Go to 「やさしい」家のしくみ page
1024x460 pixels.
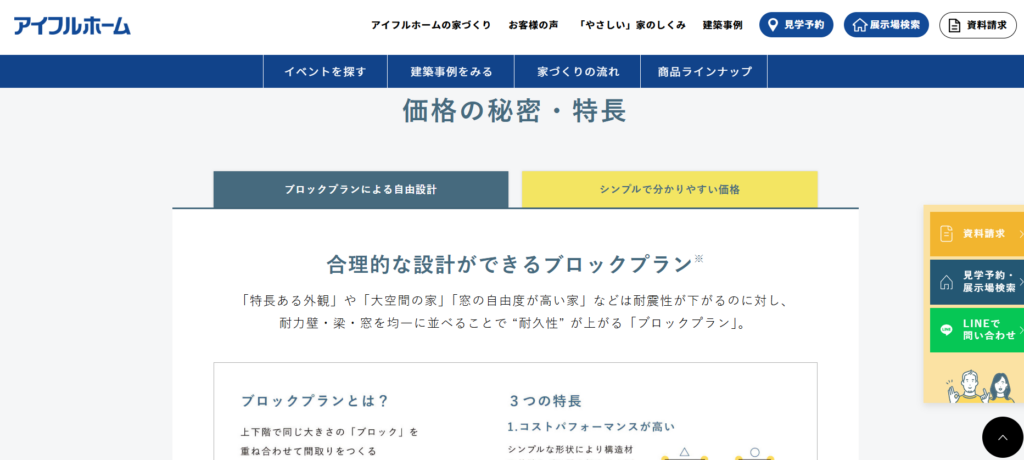631,25
